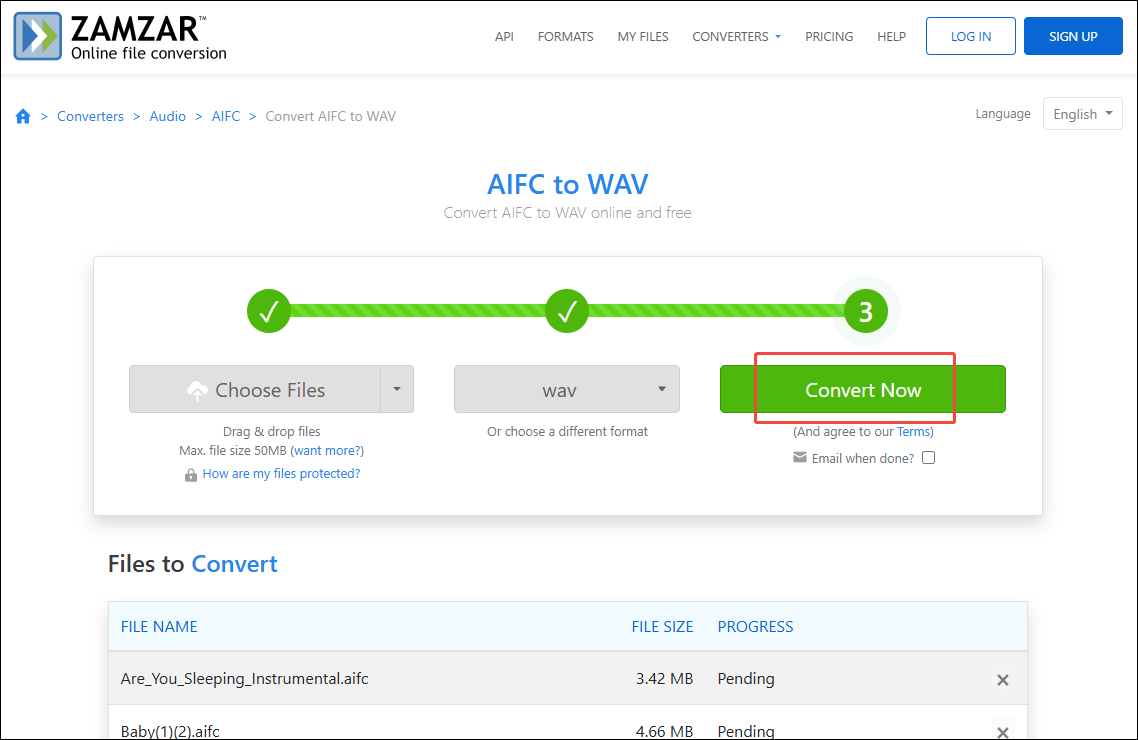Click the Convert AIFC to WAV breadcrumb text
The height and width of the screenshot is (740, 1138).
[330, 116]
